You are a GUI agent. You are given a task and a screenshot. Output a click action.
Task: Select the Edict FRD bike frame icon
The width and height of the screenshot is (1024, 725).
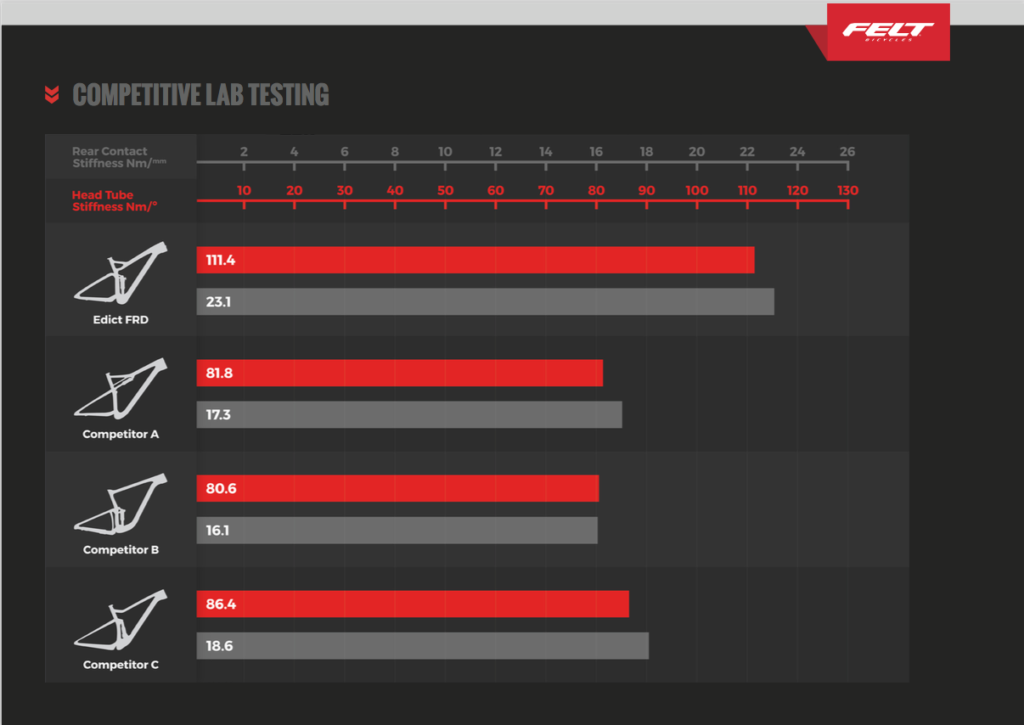click(x=120, y=275)
